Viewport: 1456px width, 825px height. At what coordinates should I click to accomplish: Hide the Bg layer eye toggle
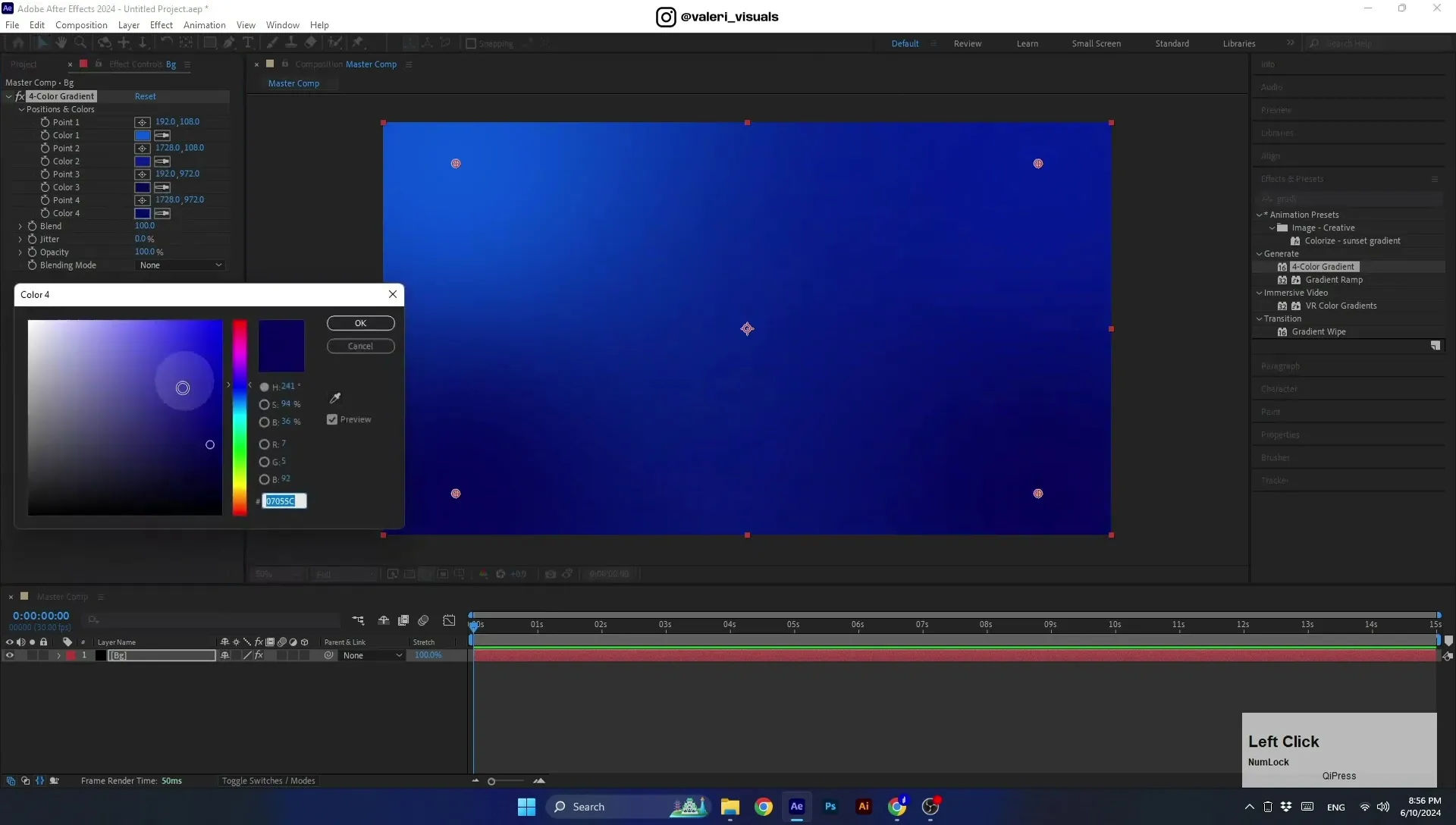10,655
